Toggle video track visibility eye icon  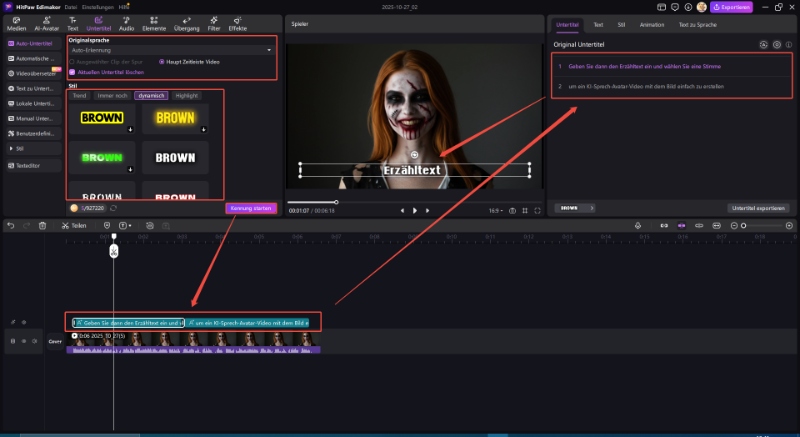[23, 341]
